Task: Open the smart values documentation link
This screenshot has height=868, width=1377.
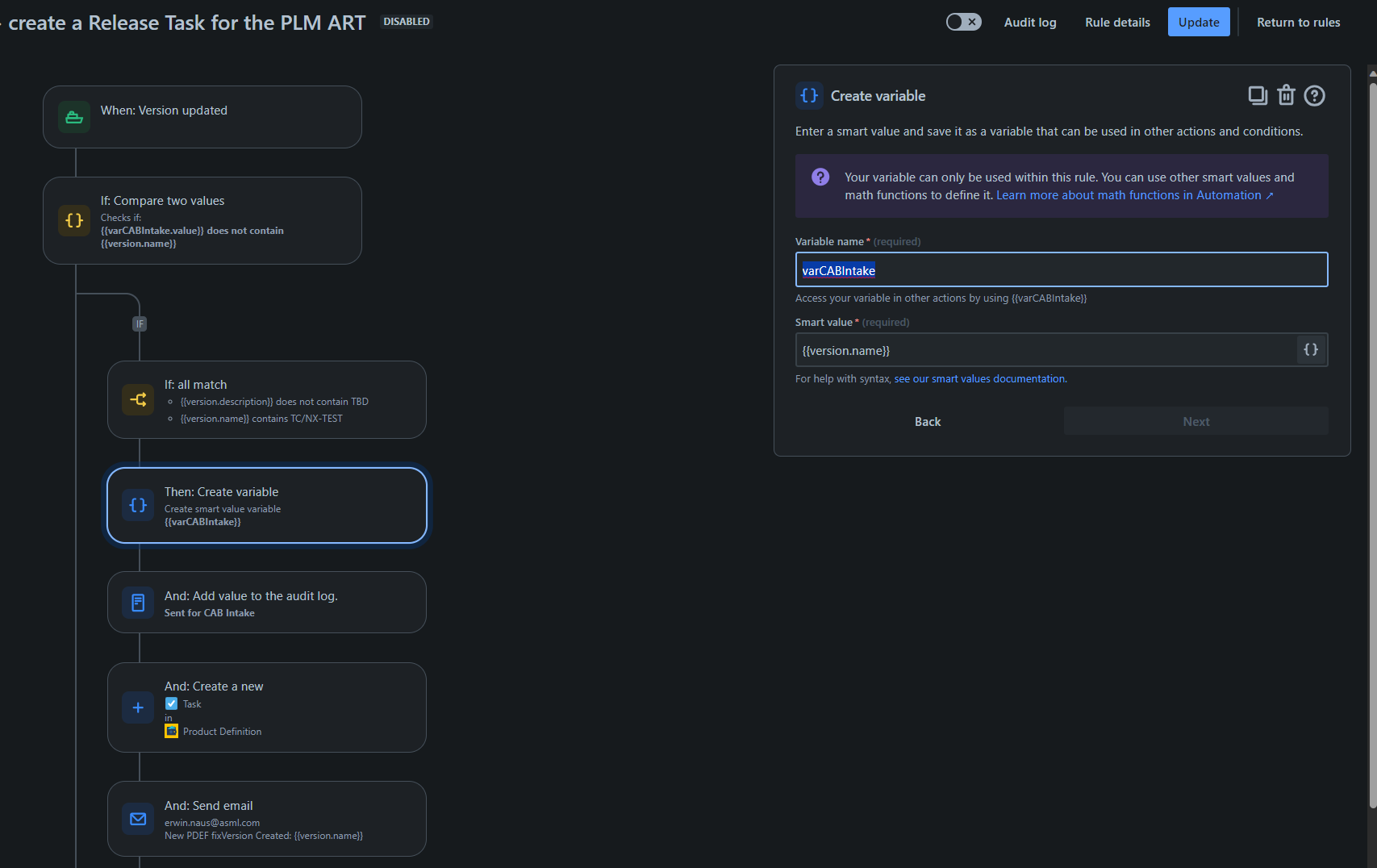Action: pyautogui.click(x=980, y=379)
